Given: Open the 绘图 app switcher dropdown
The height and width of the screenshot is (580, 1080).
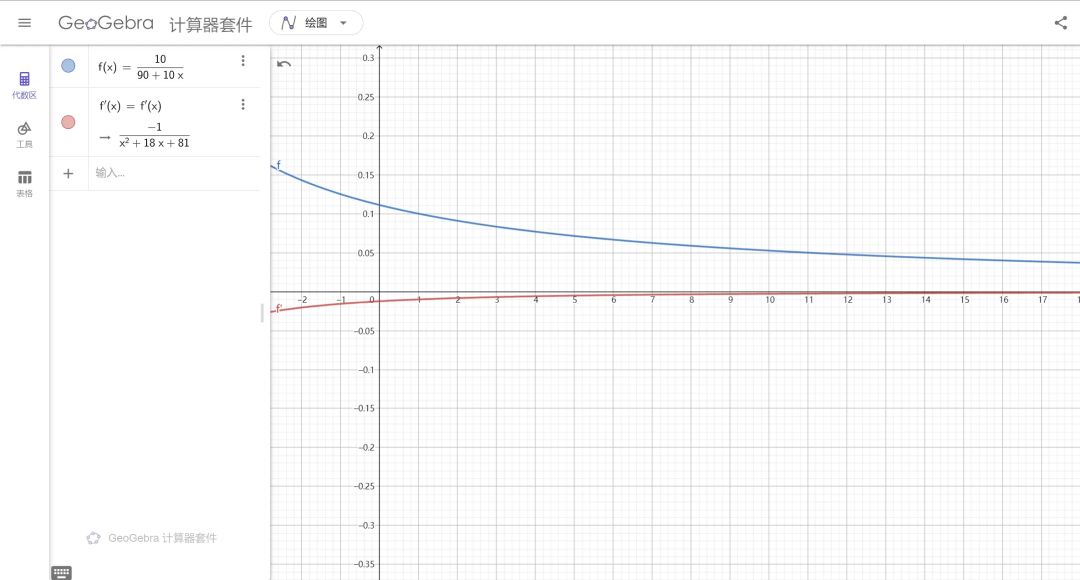Looking at the screenshot, I should click(316, 23).
